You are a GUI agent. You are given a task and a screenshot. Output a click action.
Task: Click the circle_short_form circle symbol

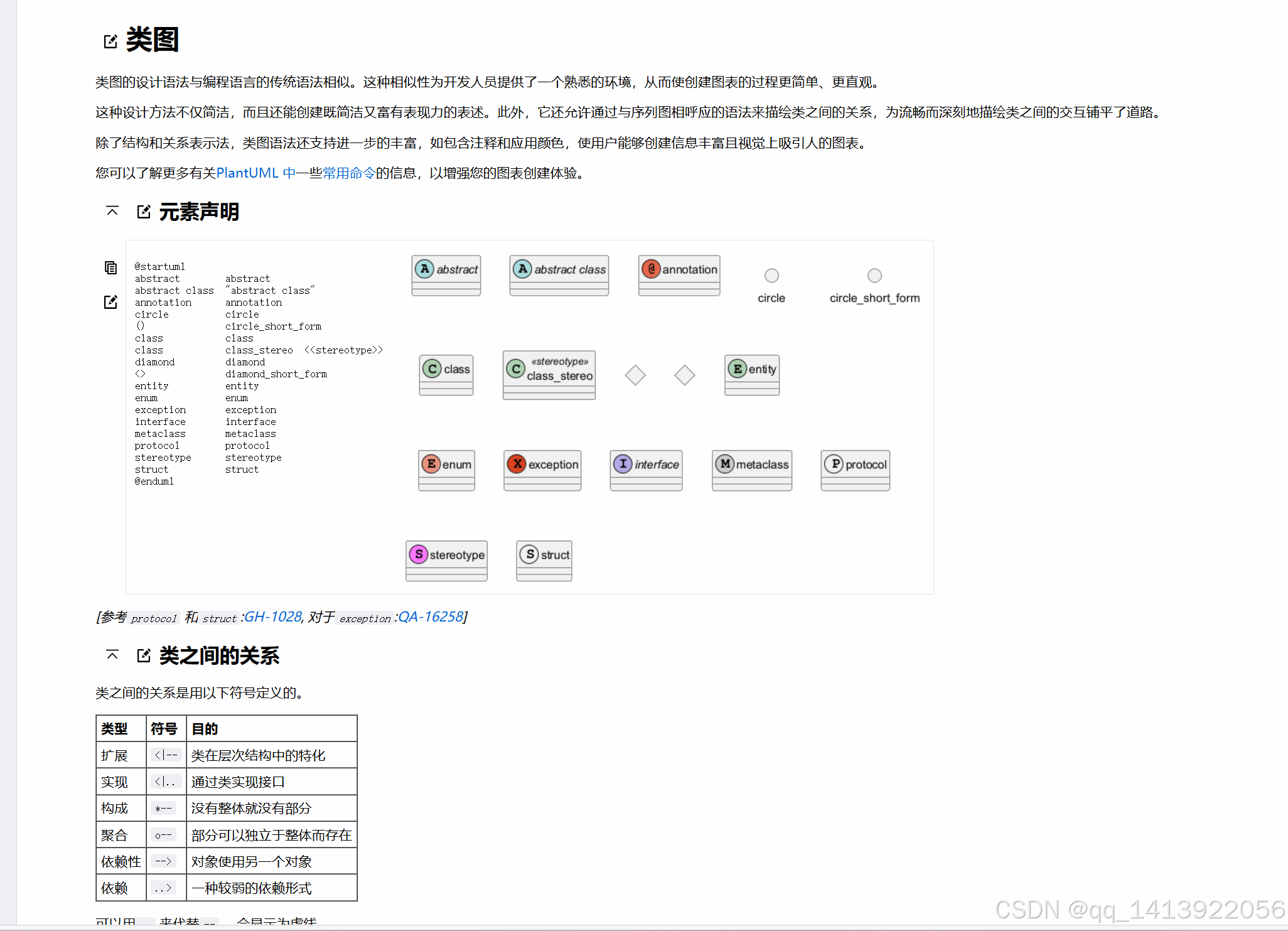click(x=874, y=276)
